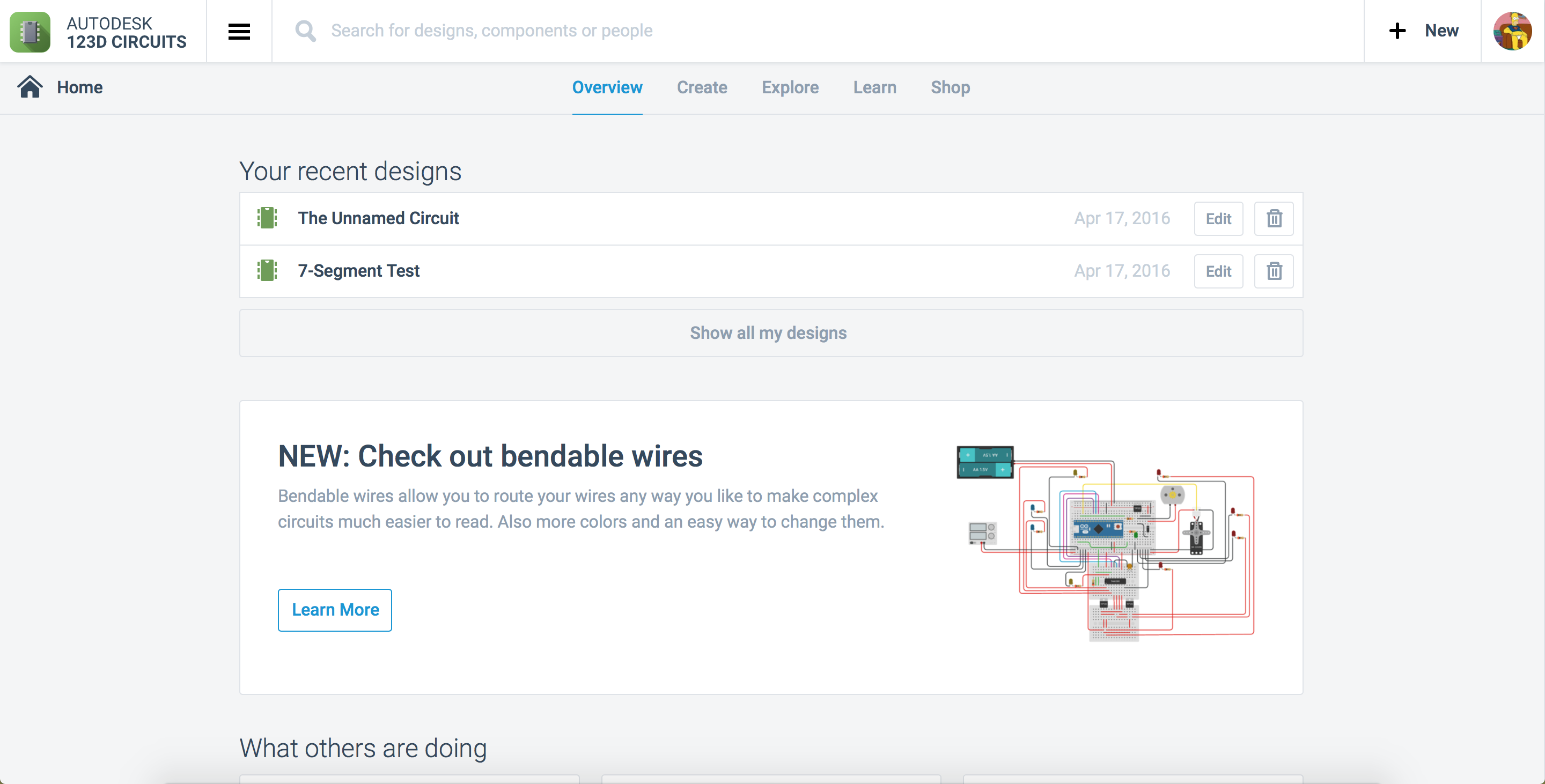Open the bendable wires circuit thumbnail
Image resolution: width=1545 pixels, height=784 pixels.
pos(1105,543)
